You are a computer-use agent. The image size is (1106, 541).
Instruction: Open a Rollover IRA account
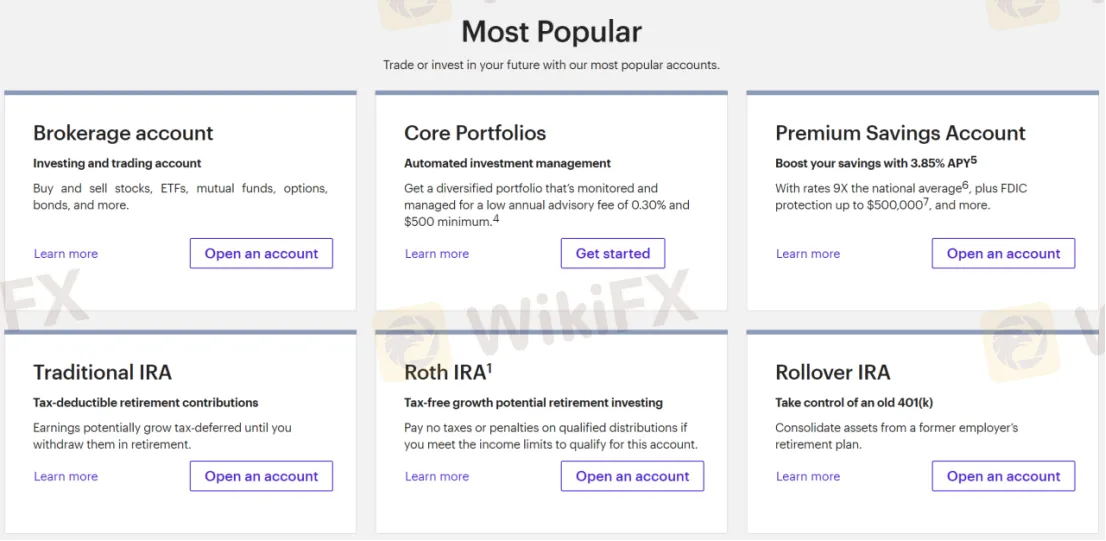point(1003,477)
